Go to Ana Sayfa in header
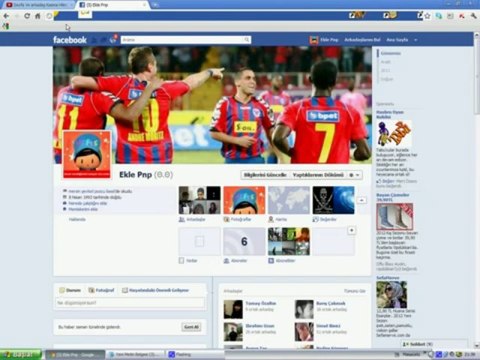Viewport: 480px width, 360px height. (x=397, y=40)
